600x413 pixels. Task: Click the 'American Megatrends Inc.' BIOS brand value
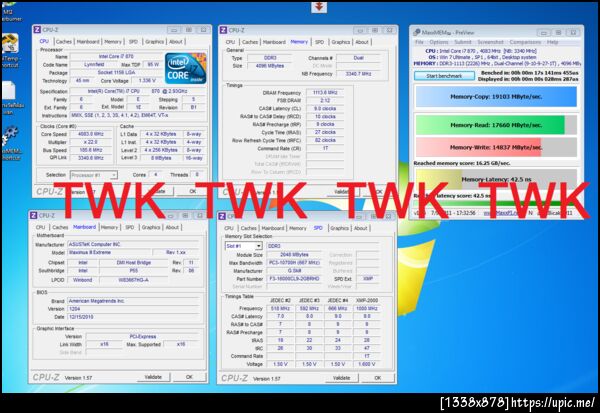tap(133, 301)
